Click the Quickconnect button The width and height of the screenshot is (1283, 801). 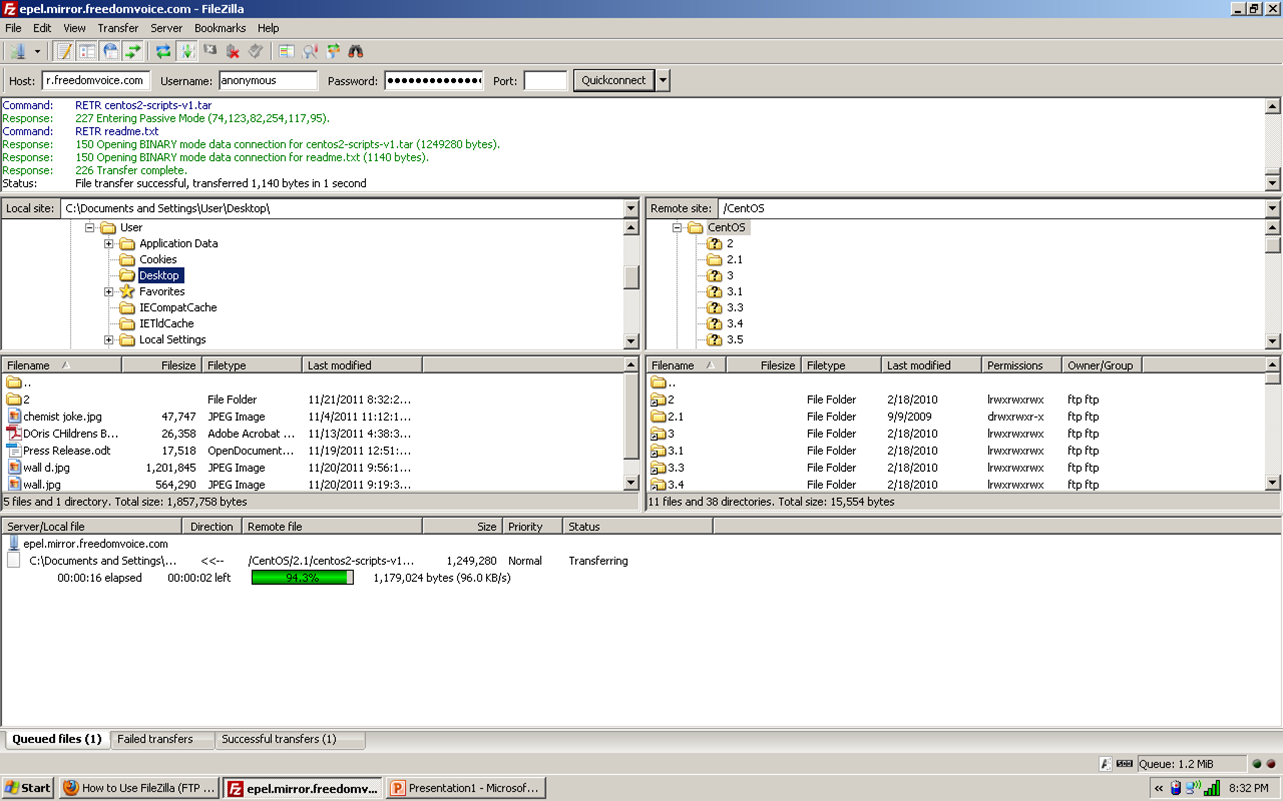[x=614, y=80]
